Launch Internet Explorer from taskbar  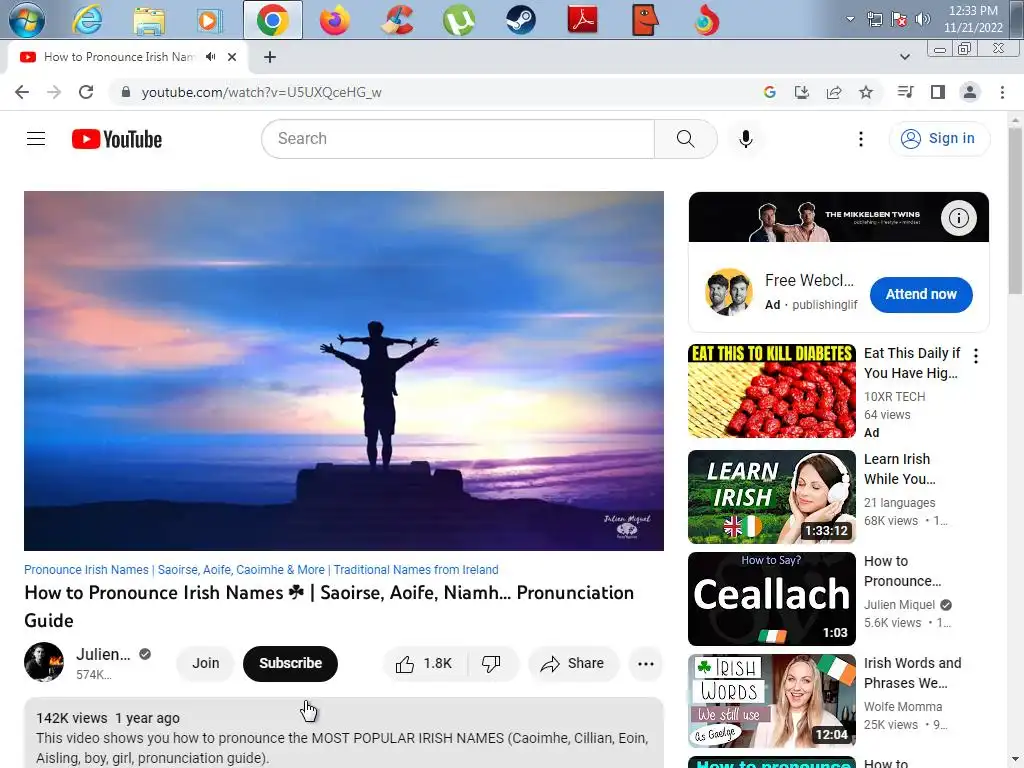[87, 20]
